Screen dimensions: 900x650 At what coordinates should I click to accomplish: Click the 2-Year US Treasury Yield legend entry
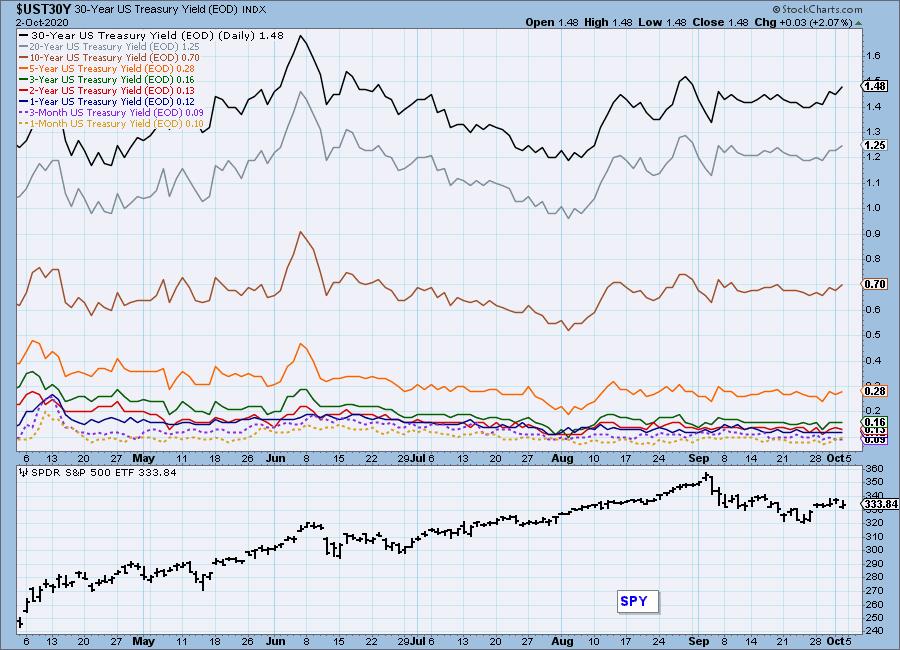107,90
